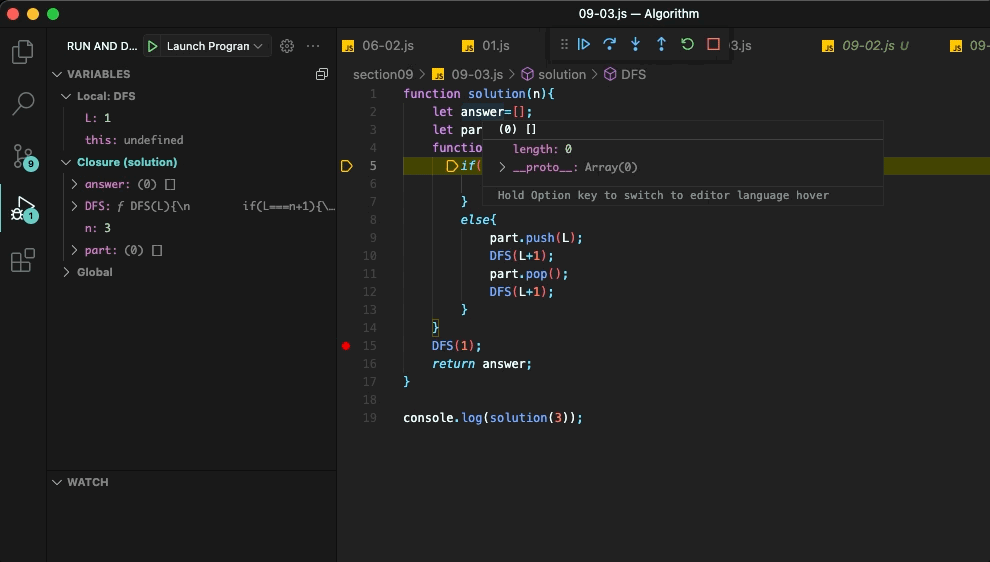This screenshot has width=990, height=562.
Task: Expand the answer variable
Action: (x=75, y=184)
